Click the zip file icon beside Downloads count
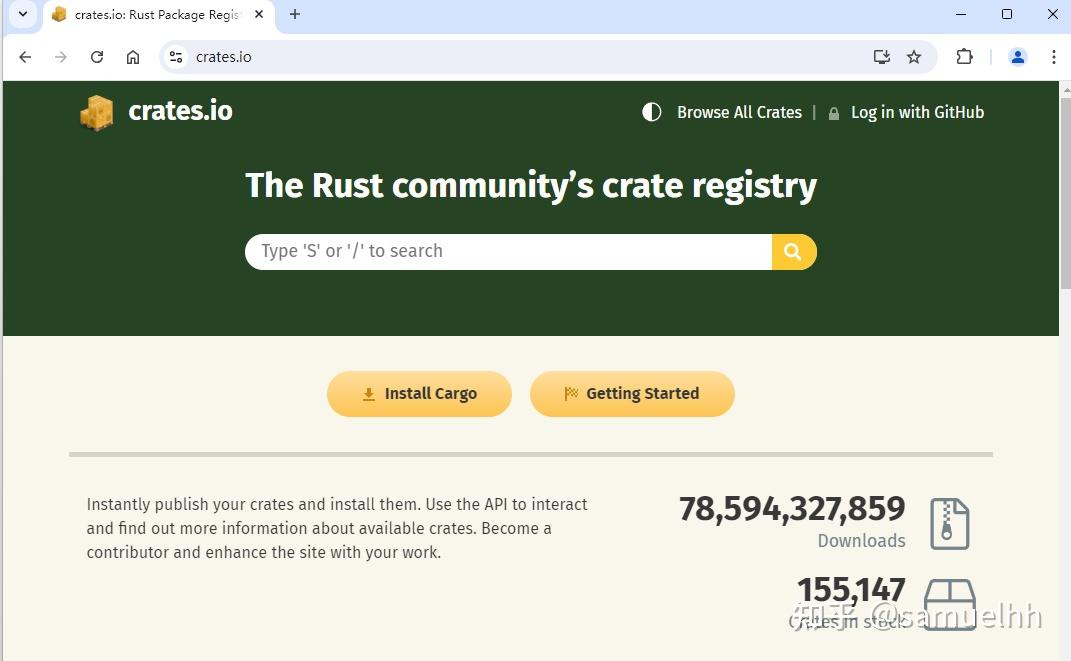The image size is (1071, 661). (948, 522)
